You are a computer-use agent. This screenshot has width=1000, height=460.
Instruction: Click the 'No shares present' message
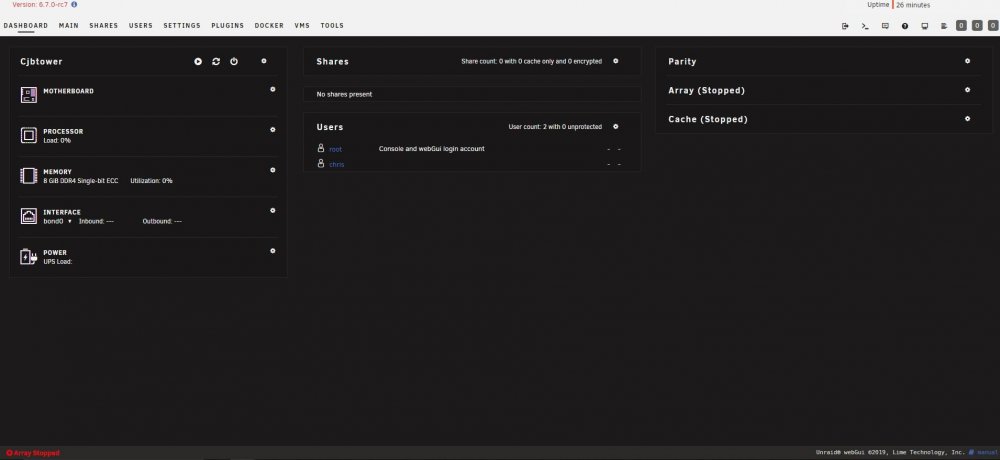[x=344, y=94]
